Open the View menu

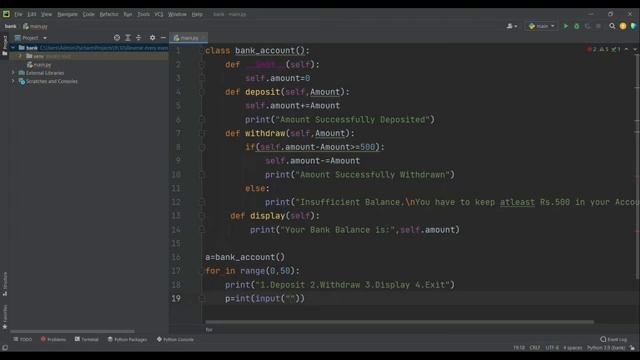click(x=46, y=14)
